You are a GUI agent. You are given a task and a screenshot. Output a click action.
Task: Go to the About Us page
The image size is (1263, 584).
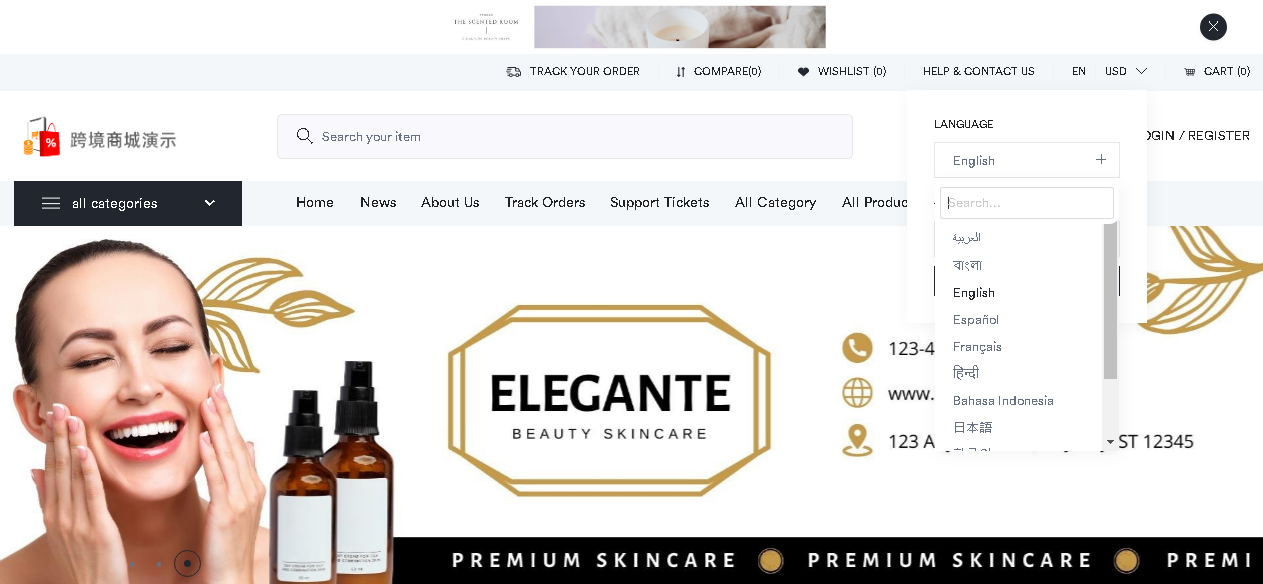450,202
